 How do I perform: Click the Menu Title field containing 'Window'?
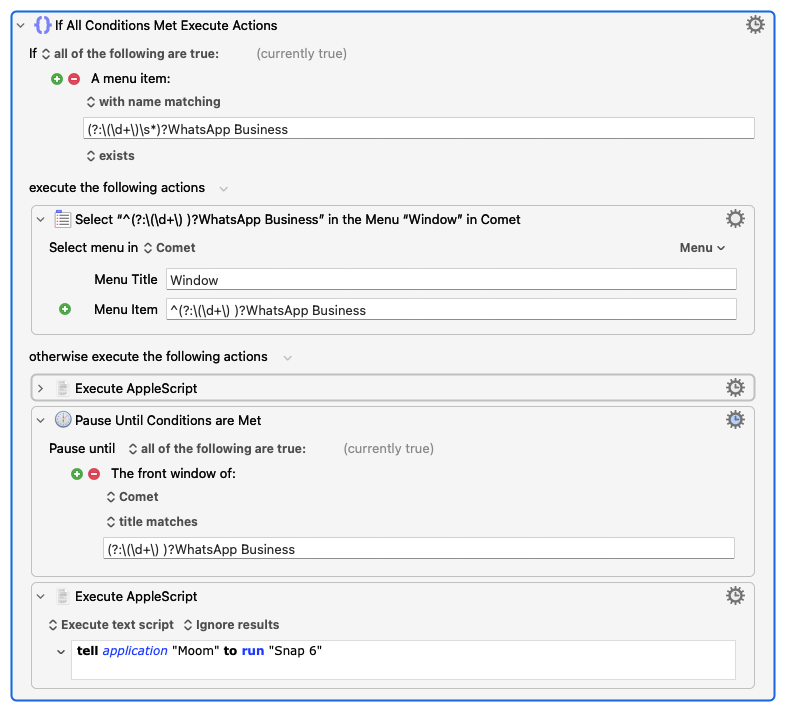[x=450, y=280]
